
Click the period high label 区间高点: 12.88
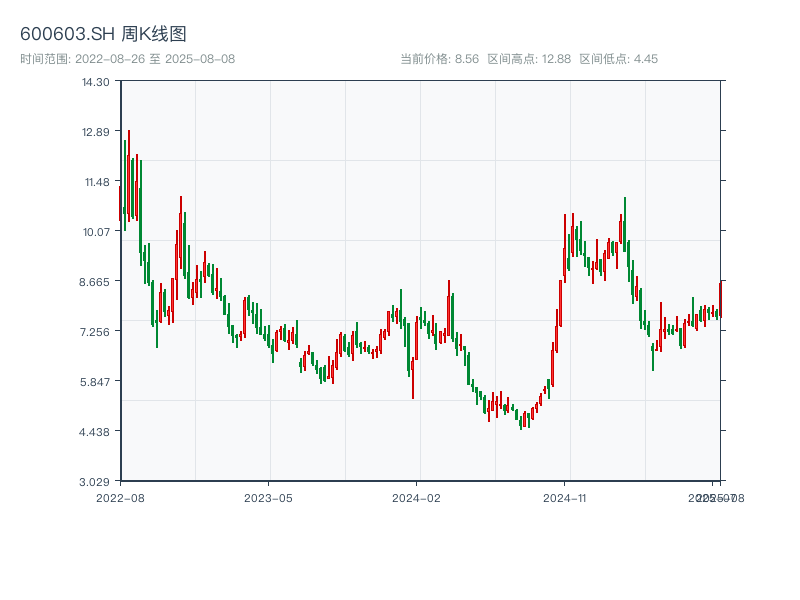coord(529,59)
